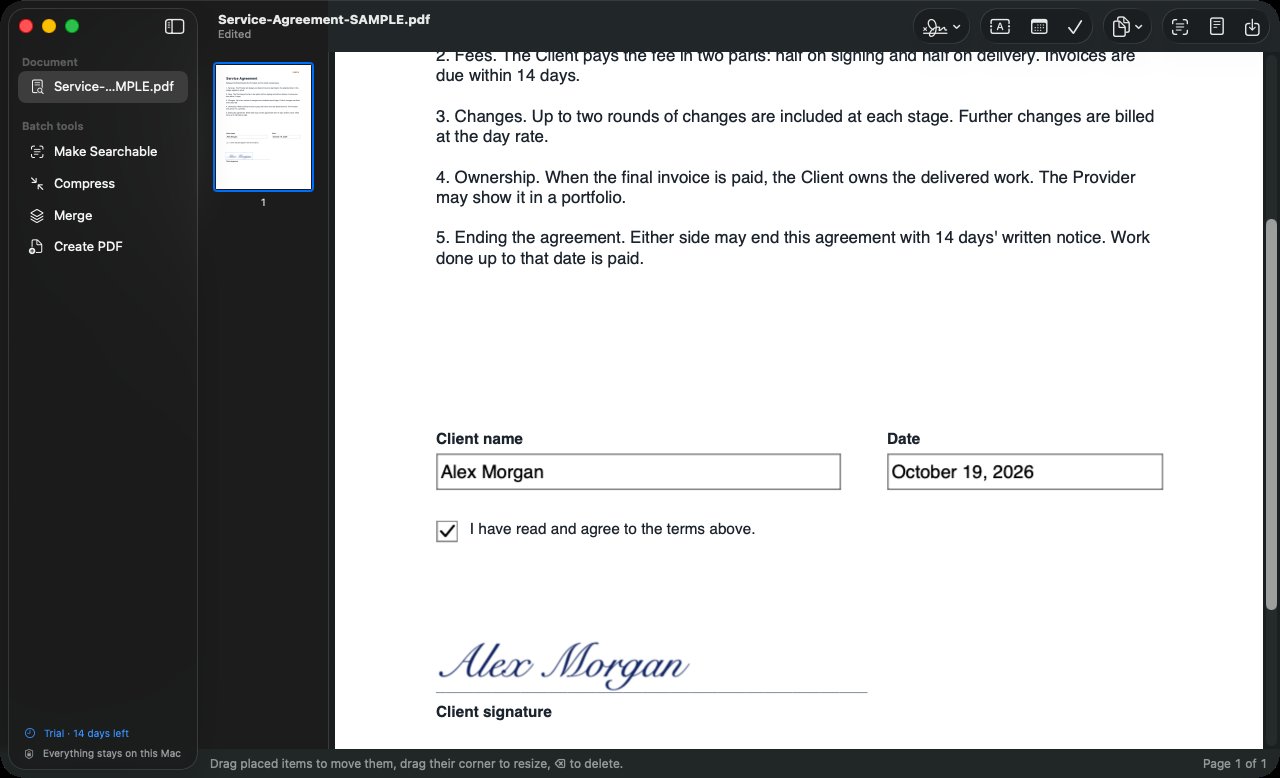This screenshot has height=778, width=1280.
Task: Click the document vertical scrollbar
Action: point(1272,414)
